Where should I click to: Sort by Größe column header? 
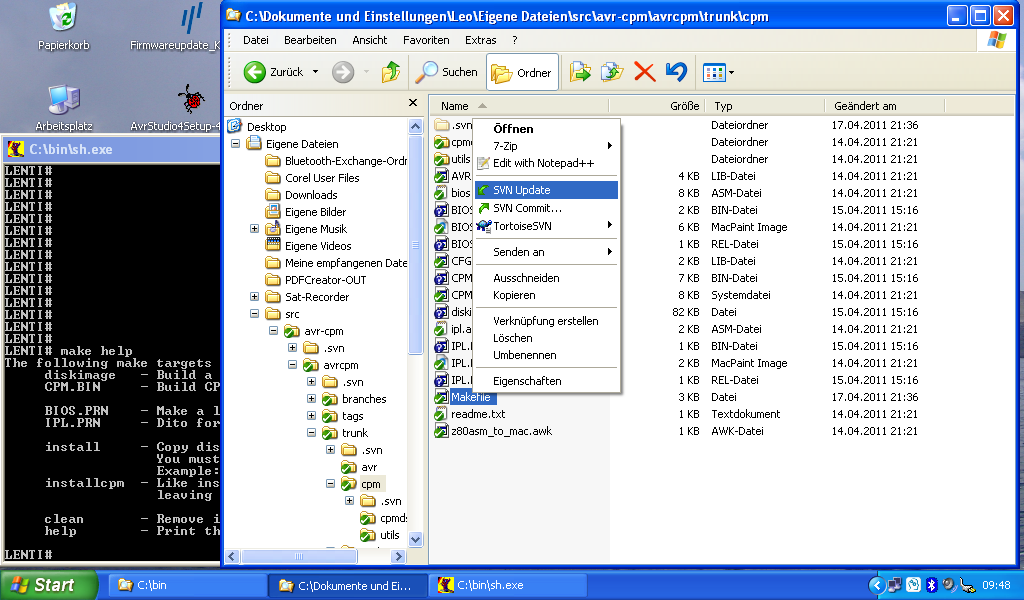(657, 106)
